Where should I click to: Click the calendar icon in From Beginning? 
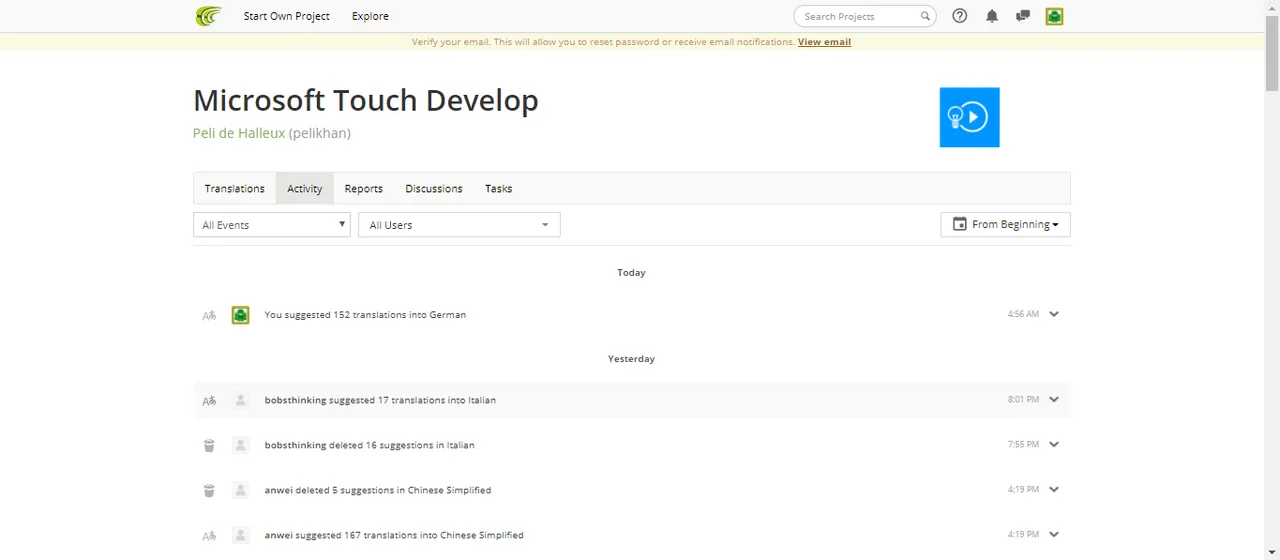[960, 224]
